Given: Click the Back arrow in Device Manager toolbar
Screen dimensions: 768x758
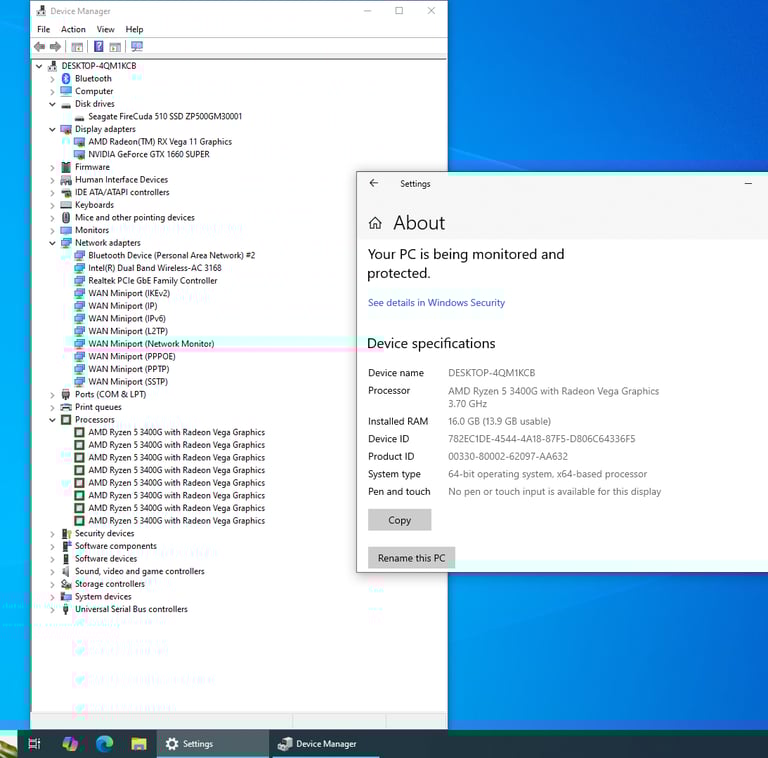Looking at the screenshot, I should pyautogui.click(x=39, y=47).
